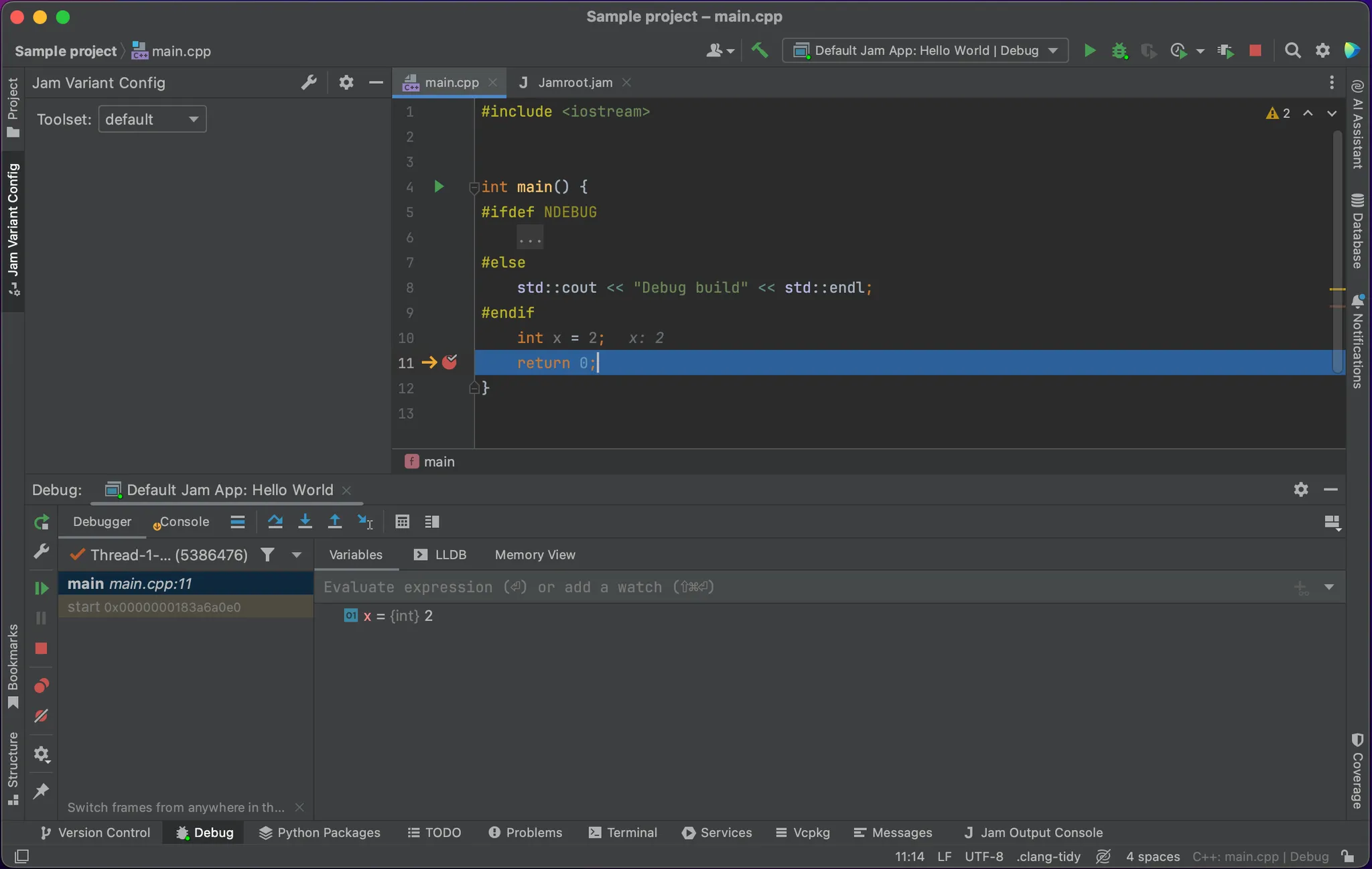The image size is (1372, 869).
Task: Click Run with Coverage icon
Action: (x=1149, y=50)
